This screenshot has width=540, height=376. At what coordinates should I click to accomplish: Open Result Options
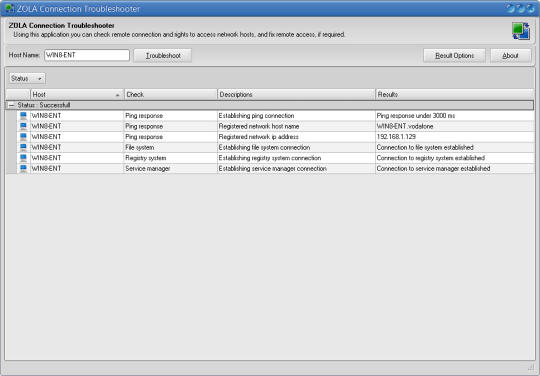pyautogui.click(x=454, y=55)
